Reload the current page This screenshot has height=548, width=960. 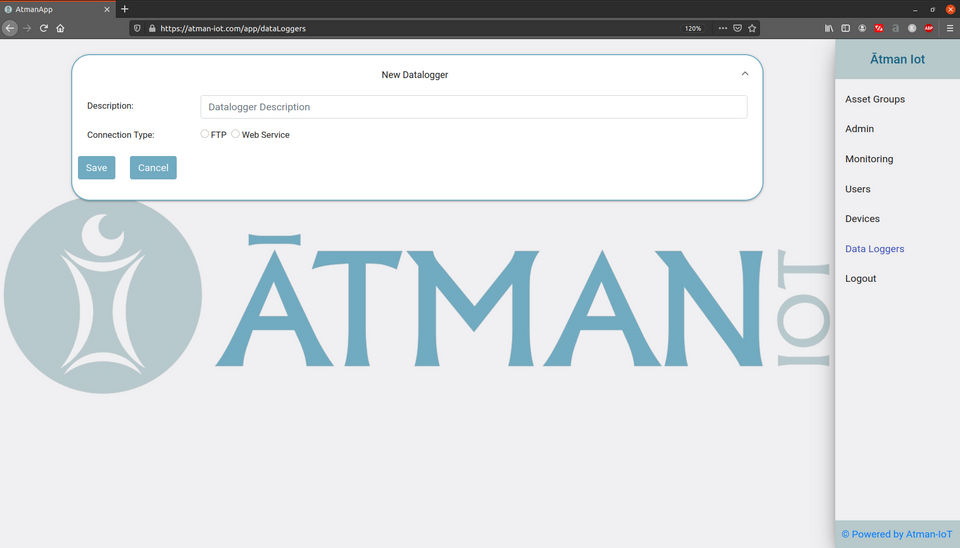[x=43, y=28]
